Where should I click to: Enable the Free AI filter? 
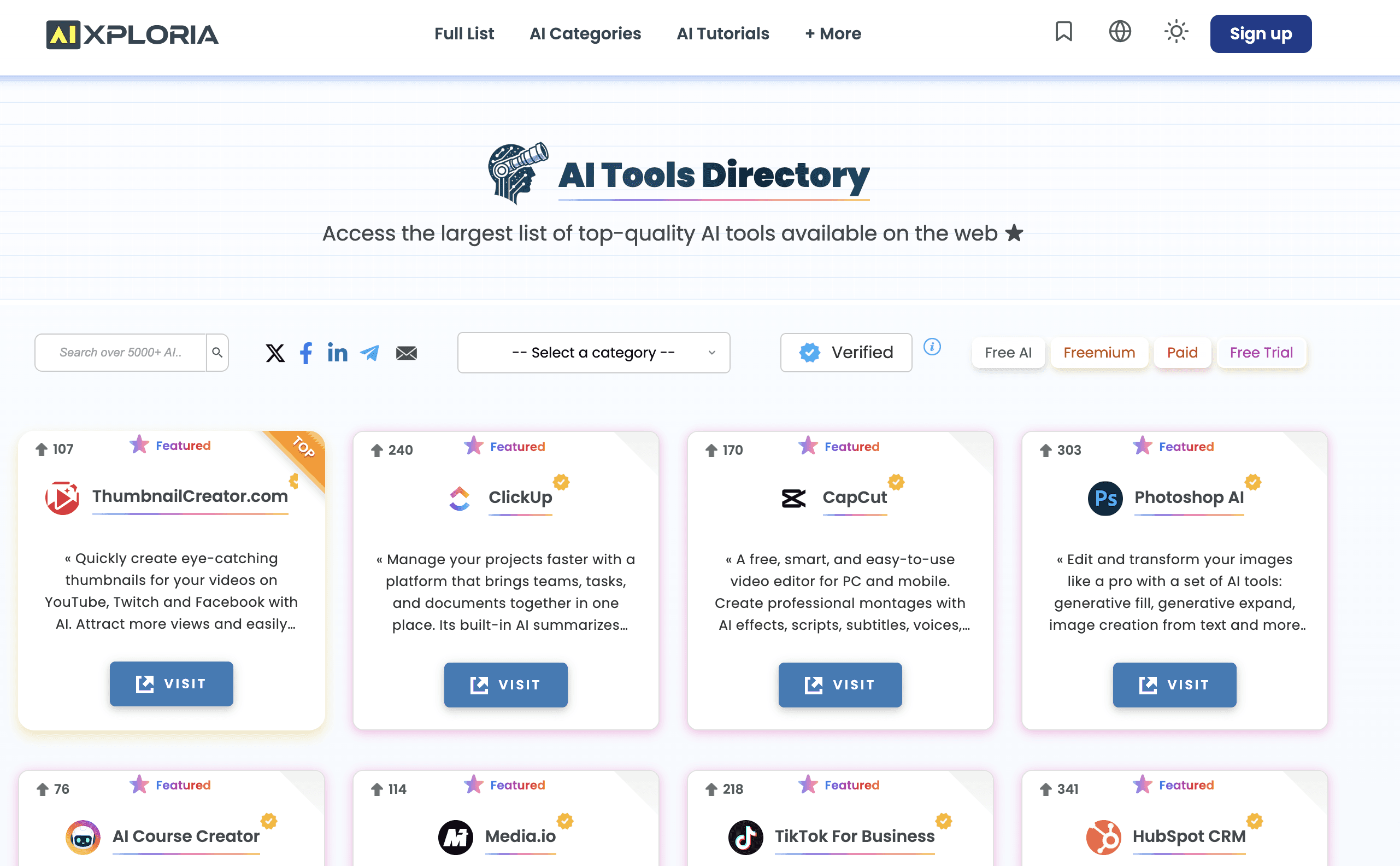(1008, 352)
